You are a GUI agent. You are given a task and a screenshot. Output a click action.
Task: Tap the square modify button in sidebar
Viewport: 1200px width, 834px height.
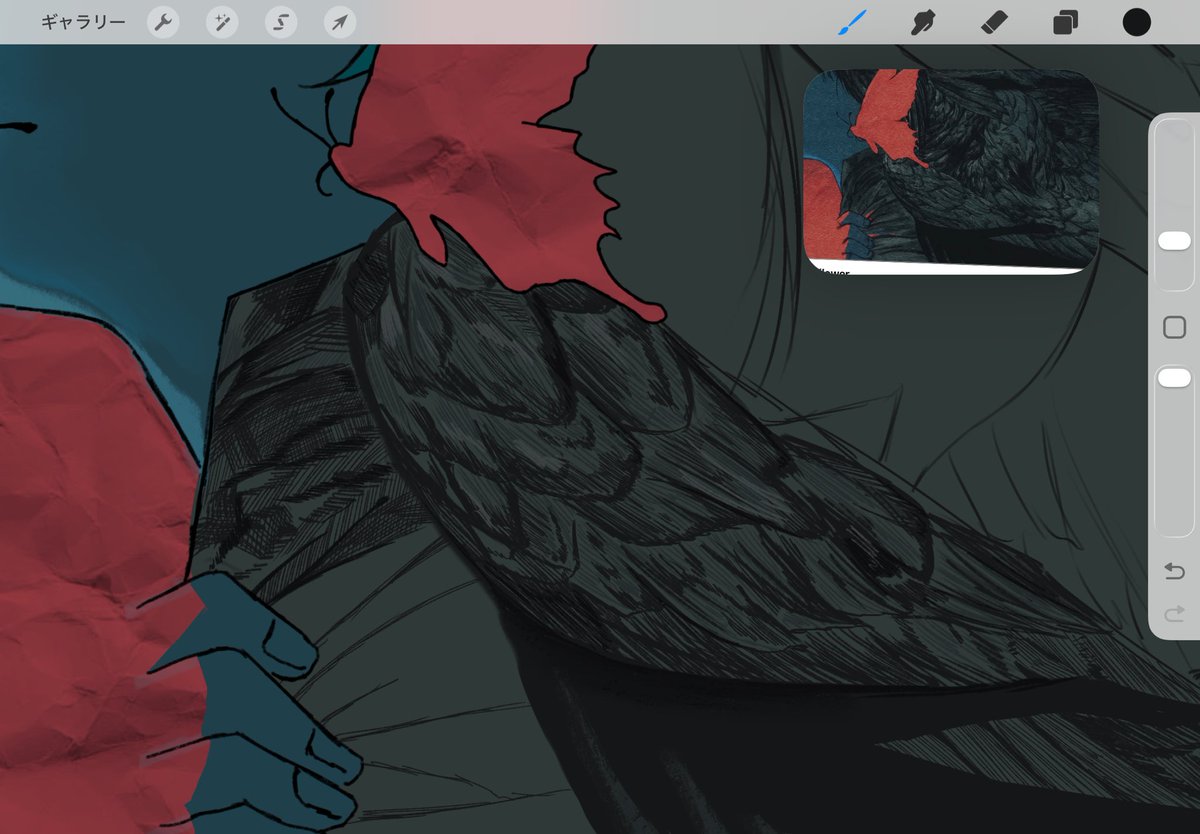click(x=1175, y=327)
